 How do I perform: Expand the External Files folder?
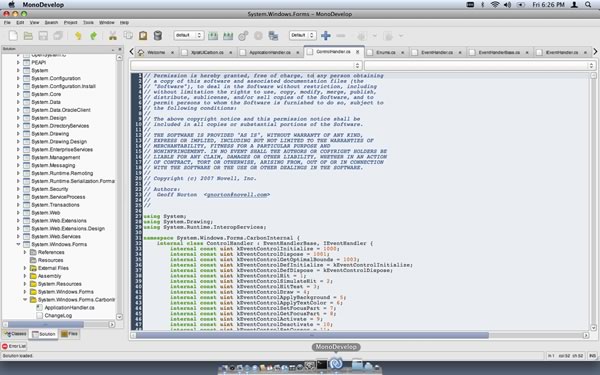(x=25, y=268)
